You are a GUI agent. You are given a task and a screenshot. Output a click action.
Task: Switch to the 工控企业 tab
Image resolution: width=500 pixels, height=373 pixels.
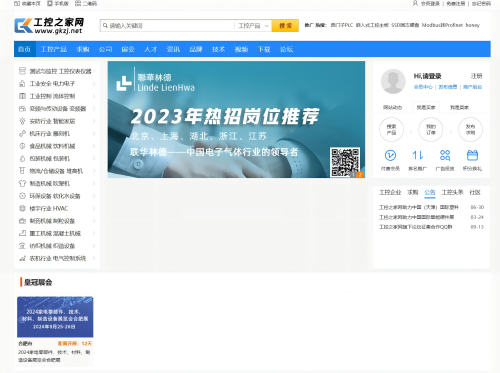click(390, 192)
